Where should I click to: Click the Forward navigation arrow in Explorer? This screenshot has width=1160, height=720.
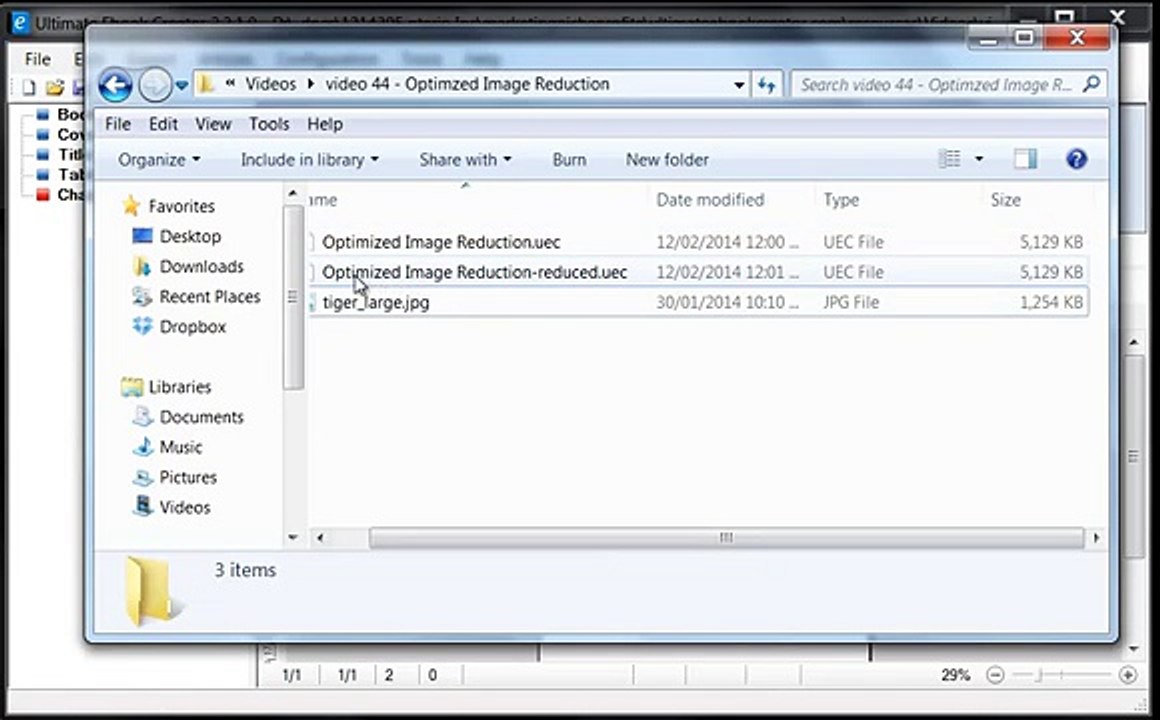[x=155, y=86]
